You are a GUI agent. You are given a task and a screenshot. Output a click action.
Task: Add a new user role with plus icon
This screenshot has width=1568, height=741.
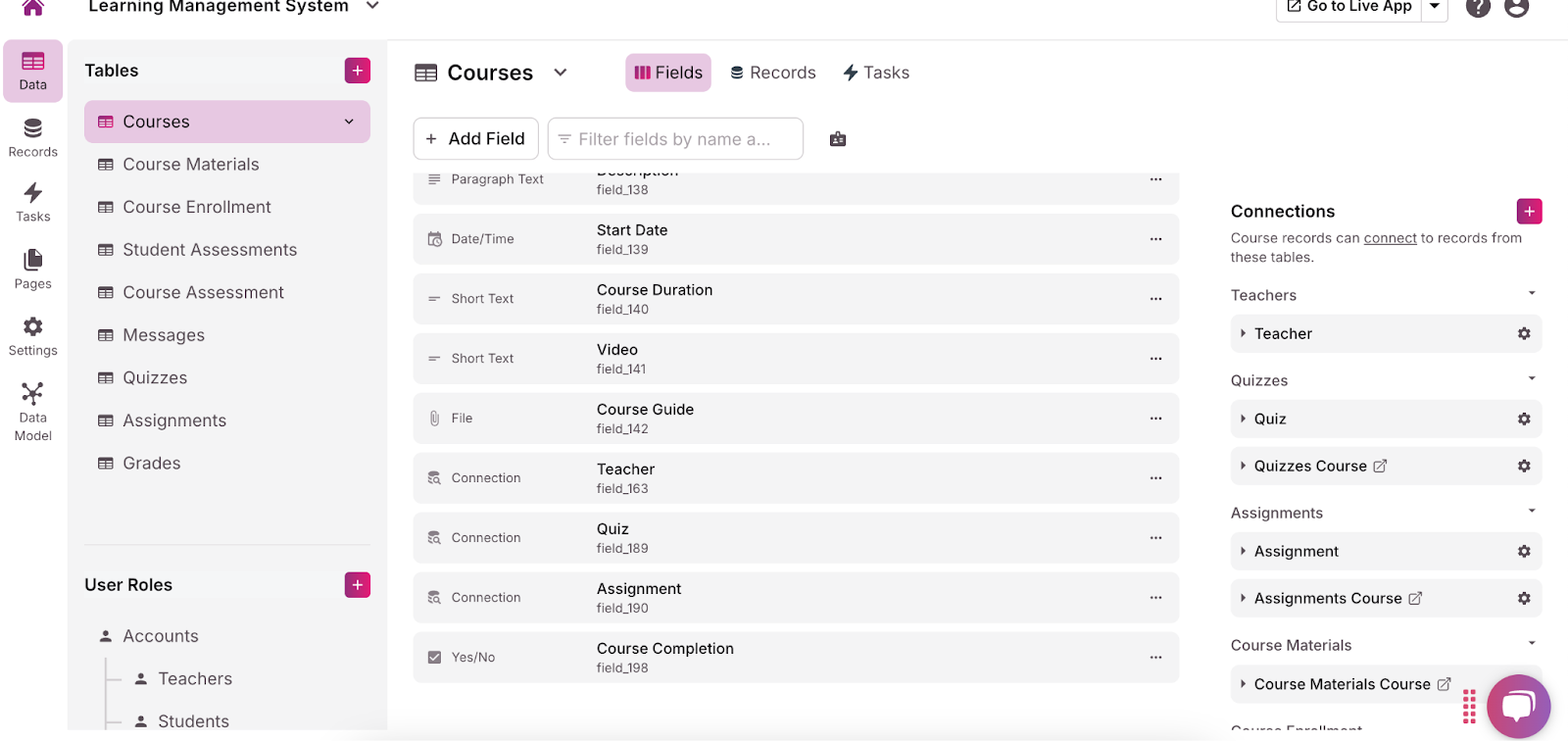(x=357, y=585)
